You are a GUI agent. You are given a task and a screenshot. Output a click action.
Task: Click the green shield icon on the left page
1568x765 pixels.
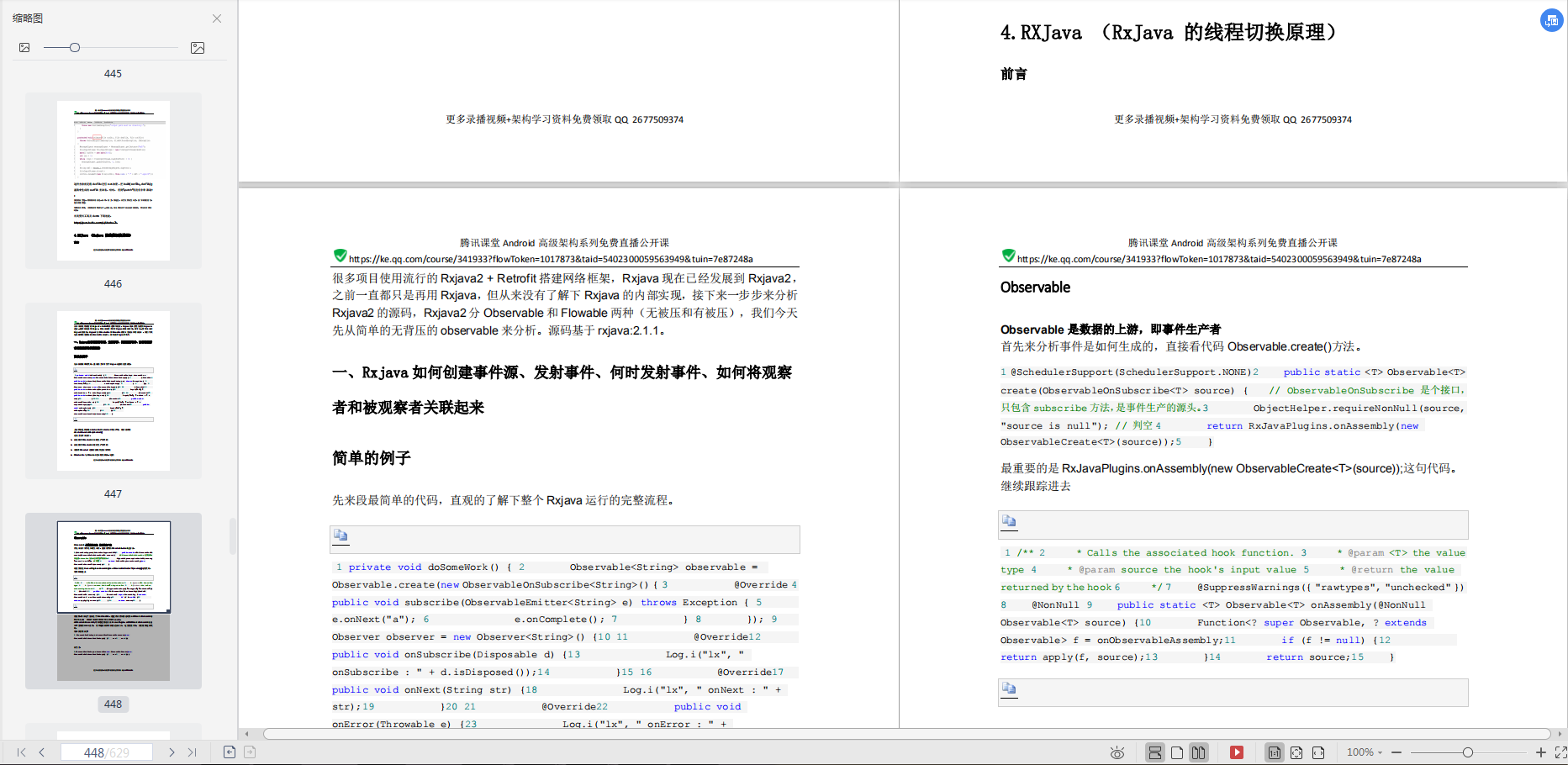tap(340, 256)
